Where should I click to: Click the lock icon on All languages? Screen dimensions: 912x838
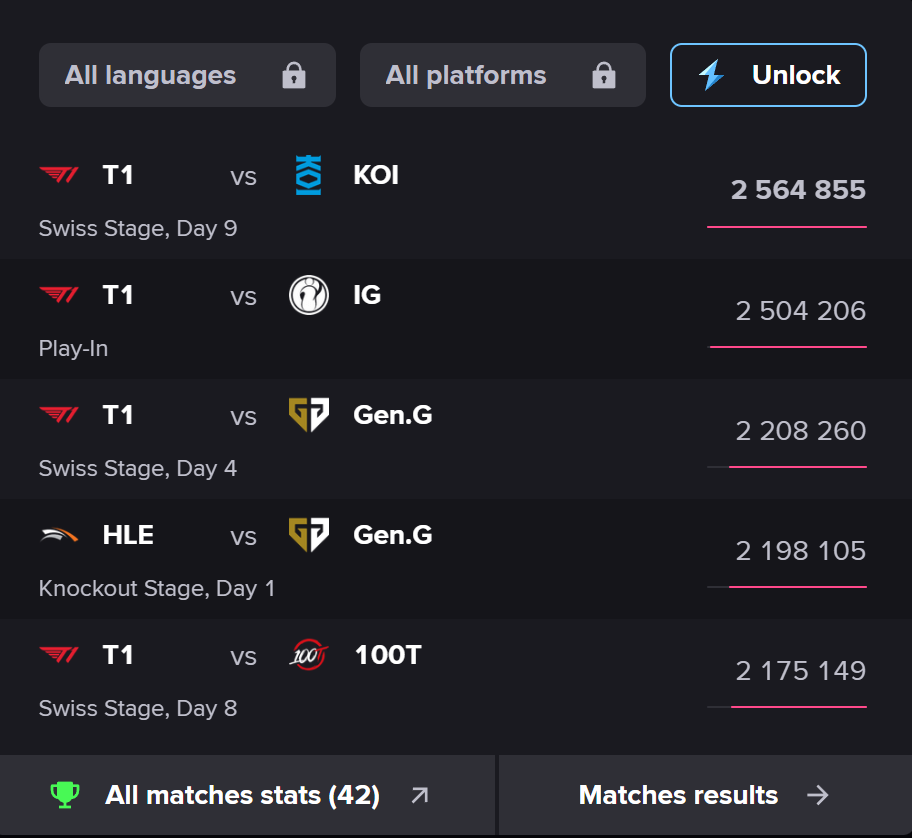(x=293, y=76)
